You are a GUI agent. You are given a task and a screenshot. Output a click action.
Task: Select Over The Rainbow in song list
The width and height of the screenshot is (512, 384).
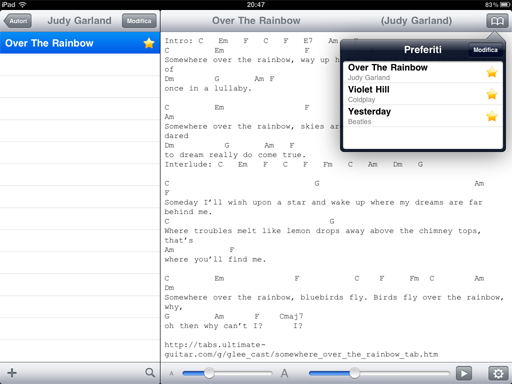pyautogui.click(x=80, y=43)
